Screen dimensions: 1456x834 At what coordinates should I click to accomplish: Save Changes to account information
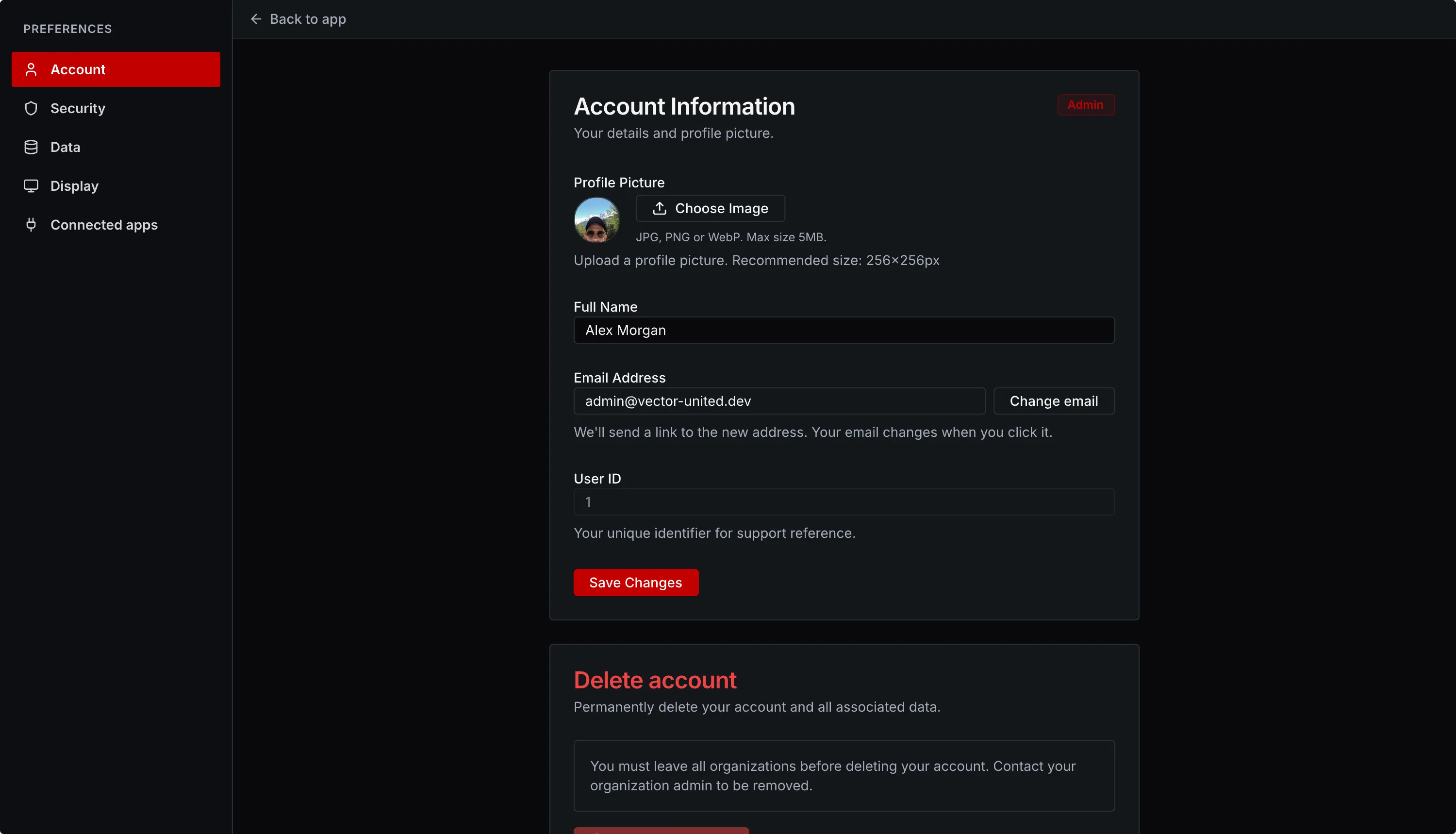[635, 583]
